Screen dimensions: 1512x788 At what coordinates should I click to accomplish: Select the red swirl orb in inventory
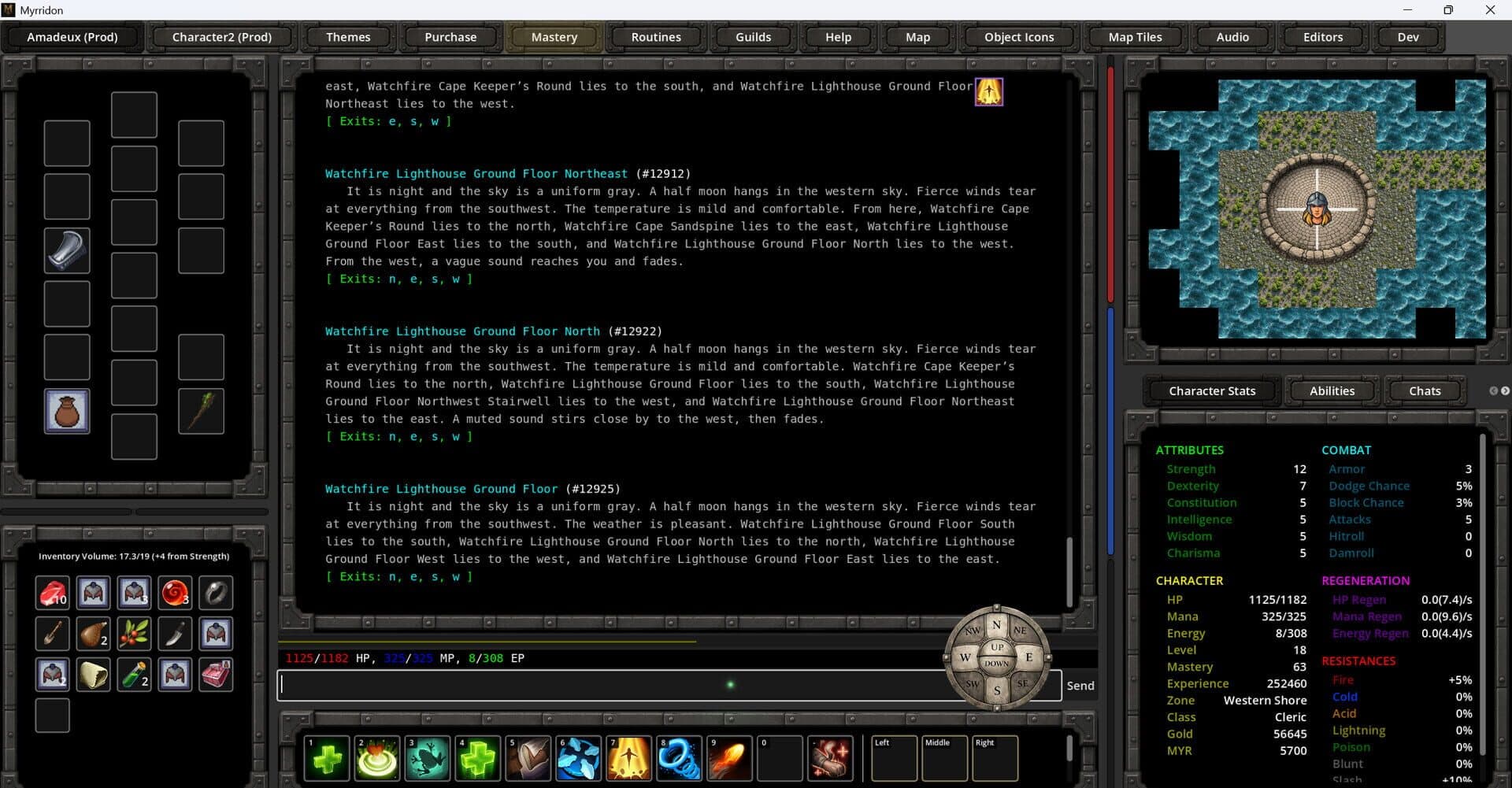[175, 593]
